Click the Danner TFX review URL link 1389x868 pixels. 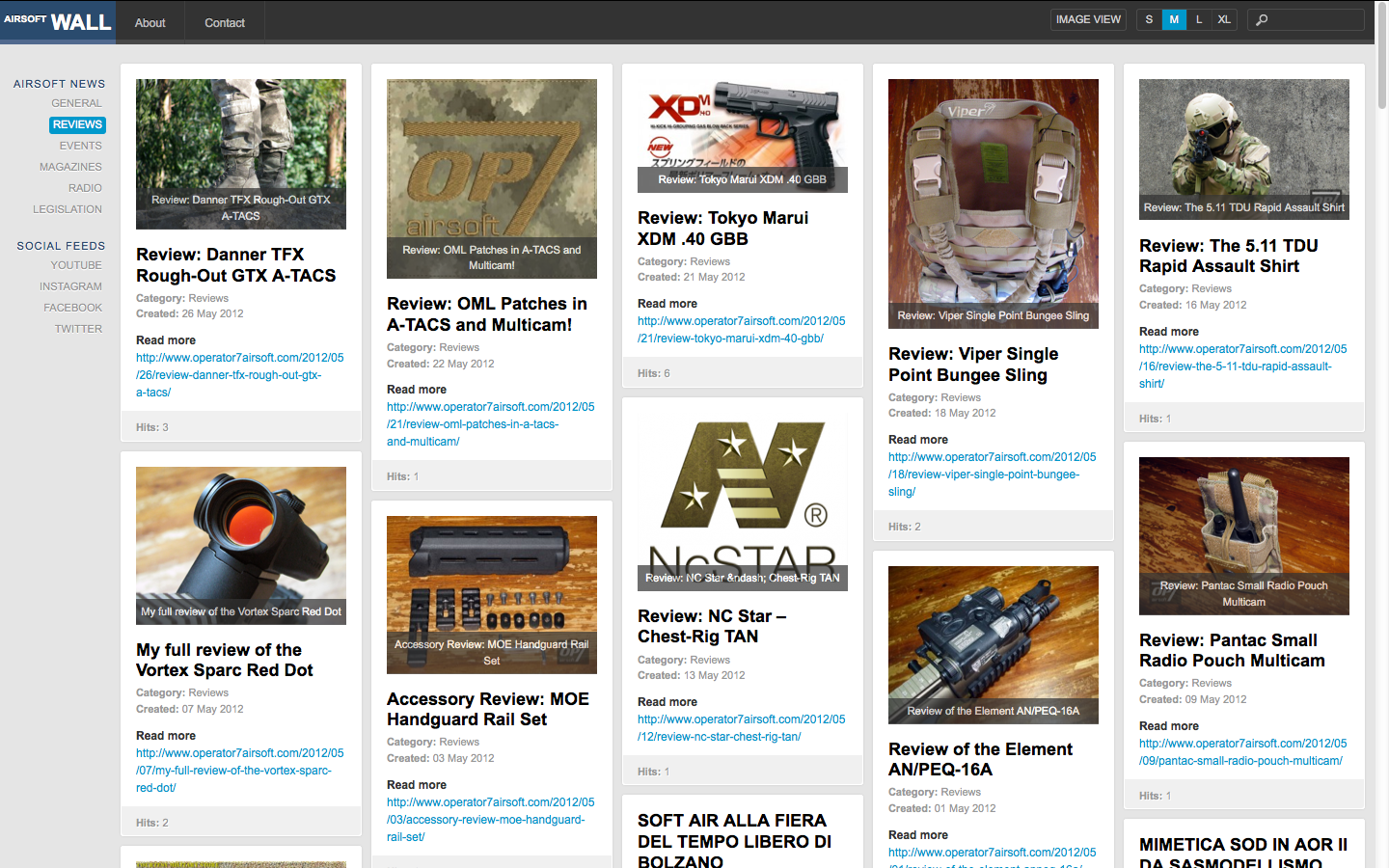point(239,375)
